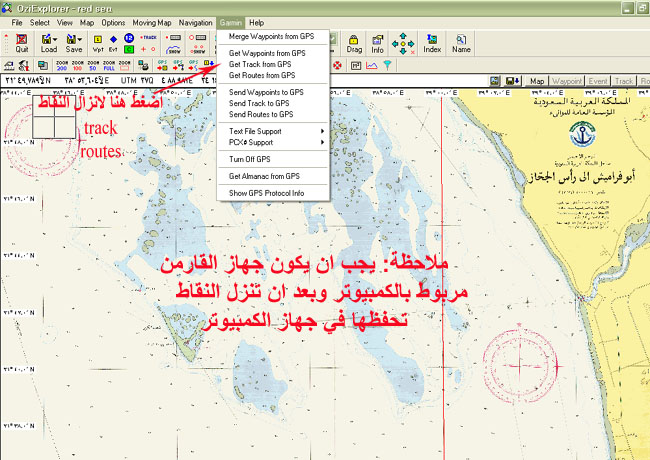The image size is (650, 460).
Task: Click the GPS send waypoints icon
Action: pyautogui.click(x=162, y=65)
